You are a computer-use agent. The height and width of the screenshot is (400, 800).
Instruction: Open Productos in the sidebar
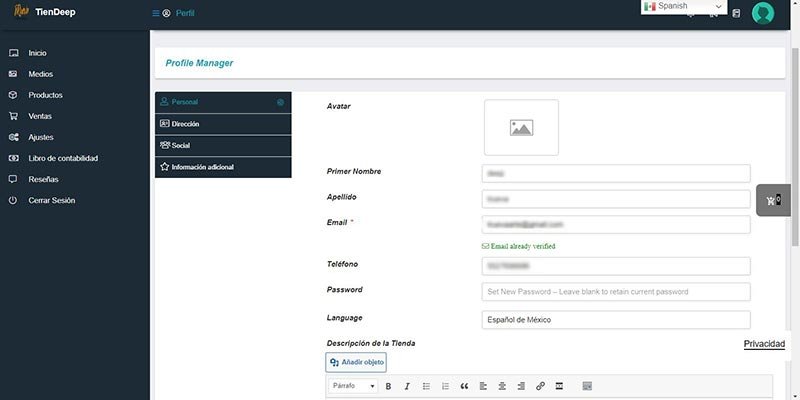(x=46, y=95)
